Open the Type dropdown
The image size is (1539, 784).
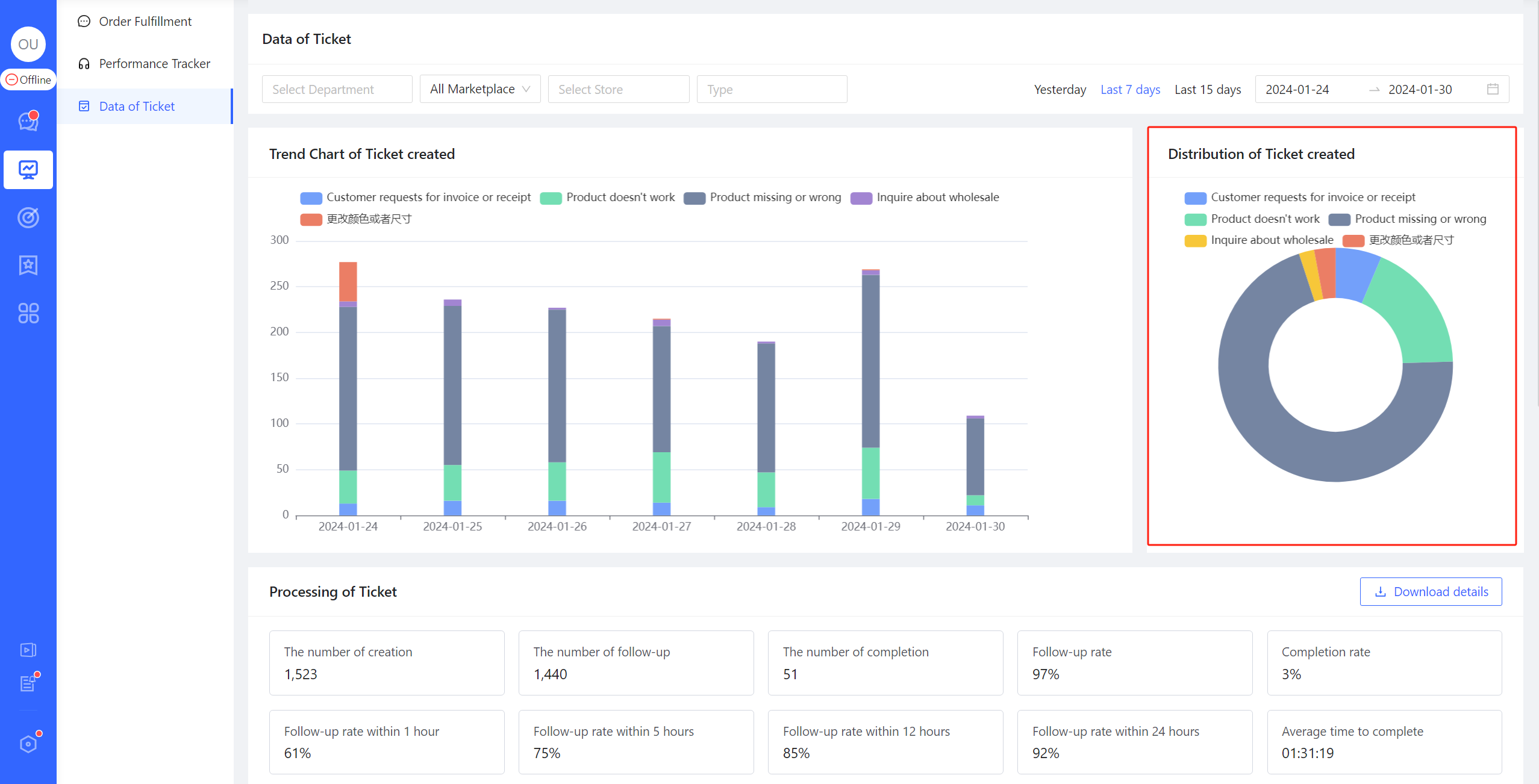772,89
